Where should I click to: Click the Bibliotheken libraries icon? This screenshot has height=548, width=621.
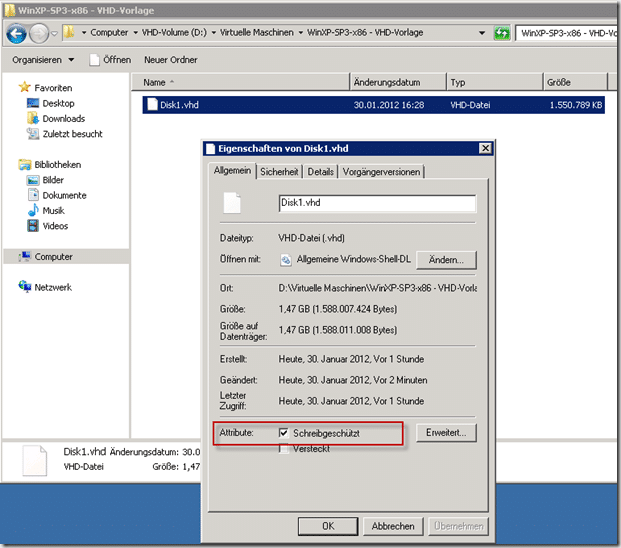tap(25, 164)
